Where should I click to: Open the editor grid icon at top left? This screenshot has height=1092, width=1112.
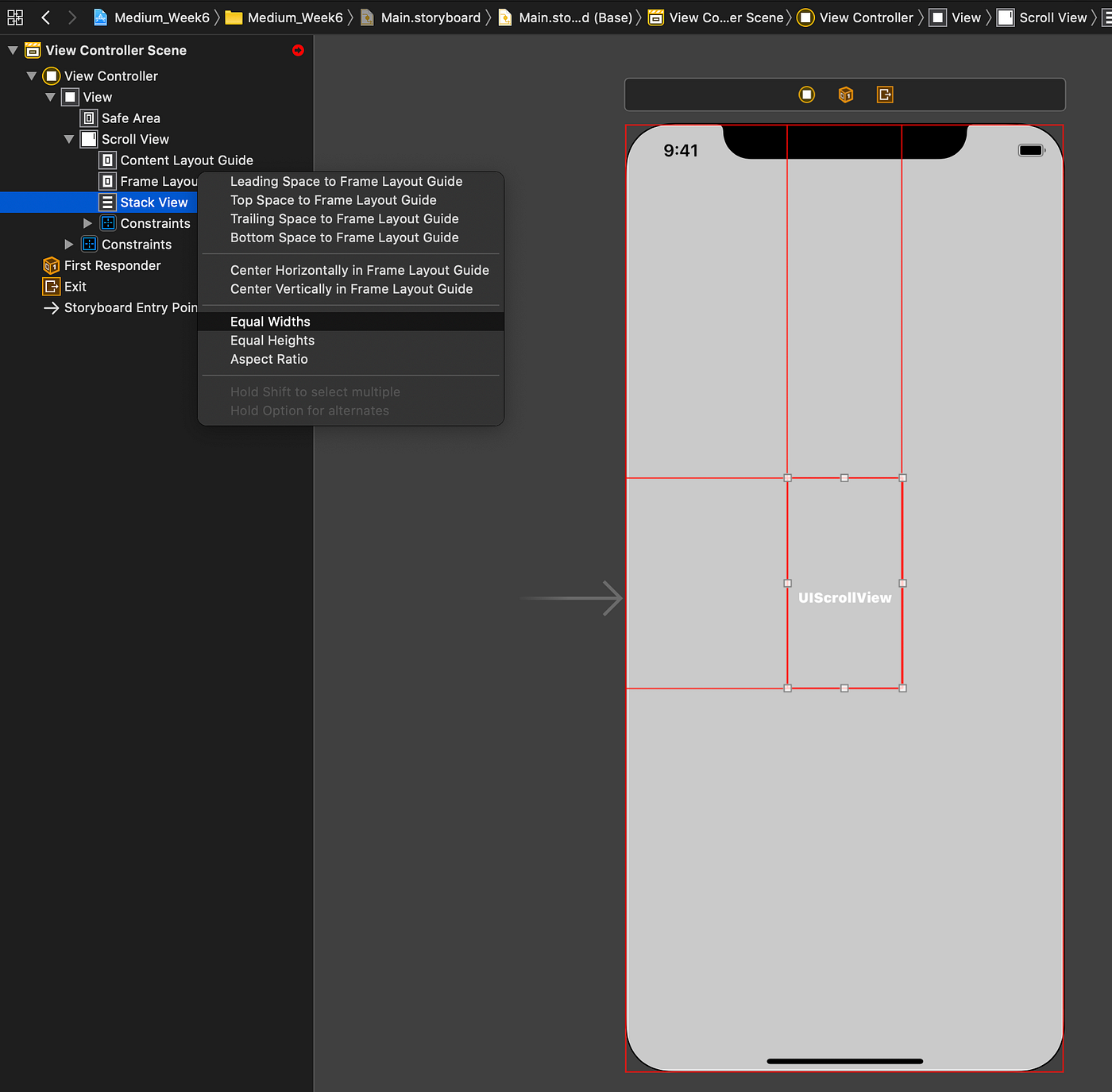pyautogui.click(x=14, y=17)
